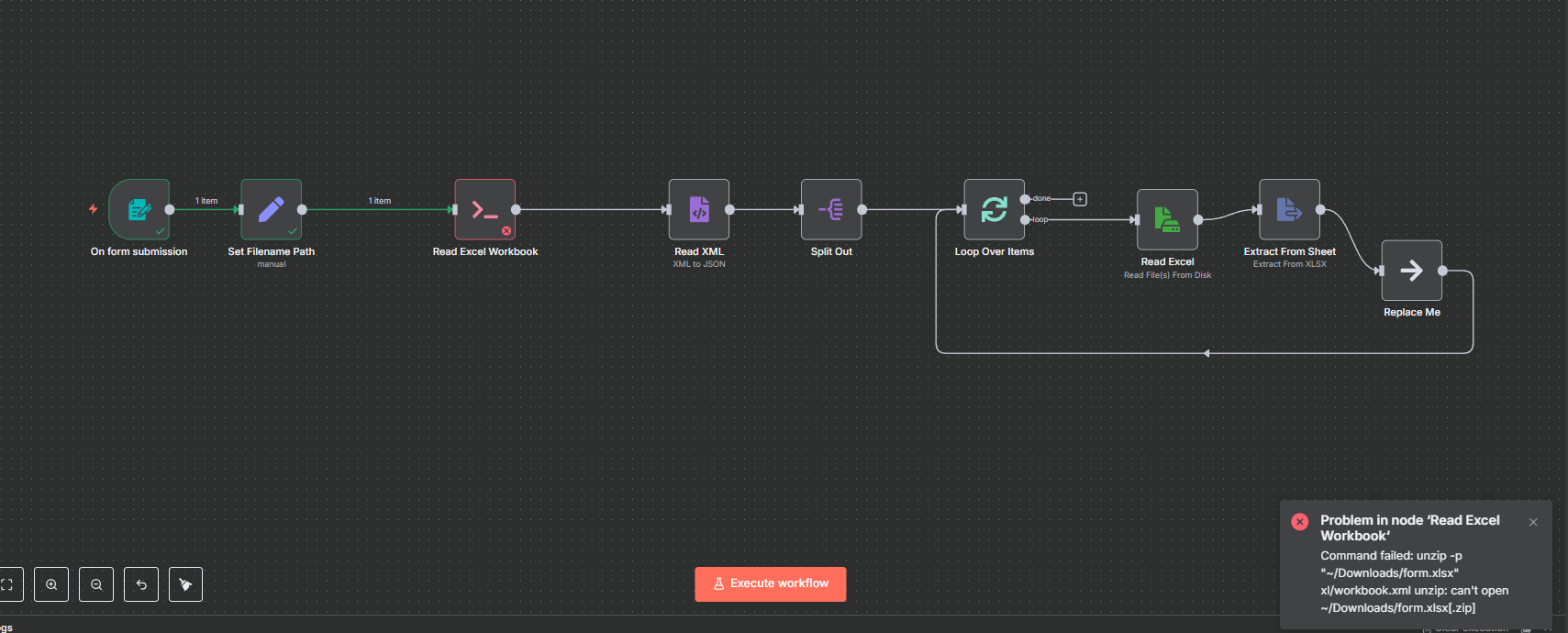Select the Read XML node icon
The height and width of the screenshot is (633, 1568).
[x=699, y=209]
